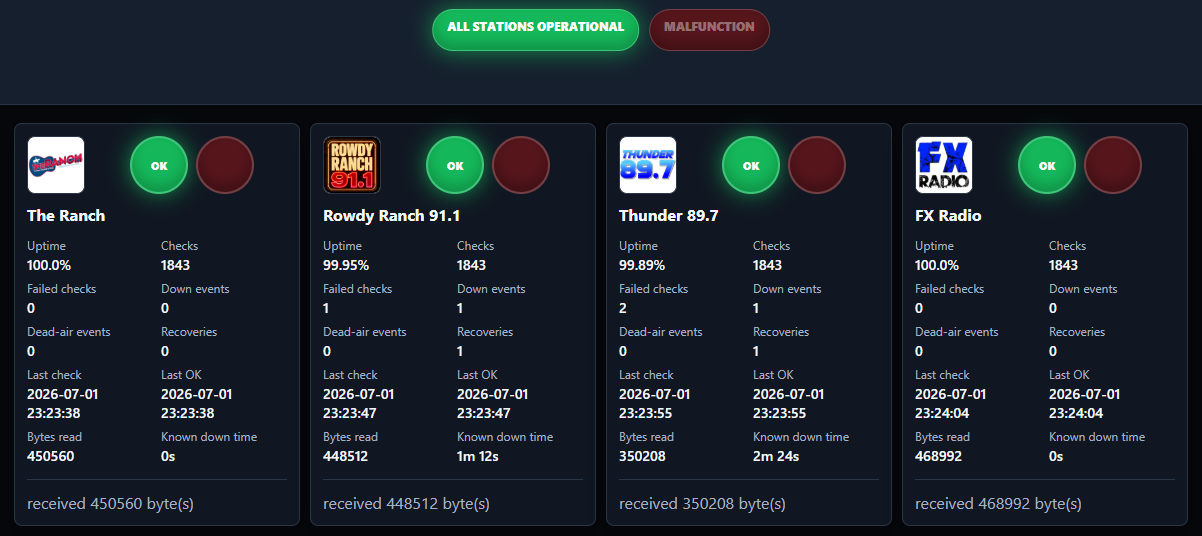1202x536 pixels.
Task: Click Rowdy Ranch Last OK timestamp
Action: (493, 403)
